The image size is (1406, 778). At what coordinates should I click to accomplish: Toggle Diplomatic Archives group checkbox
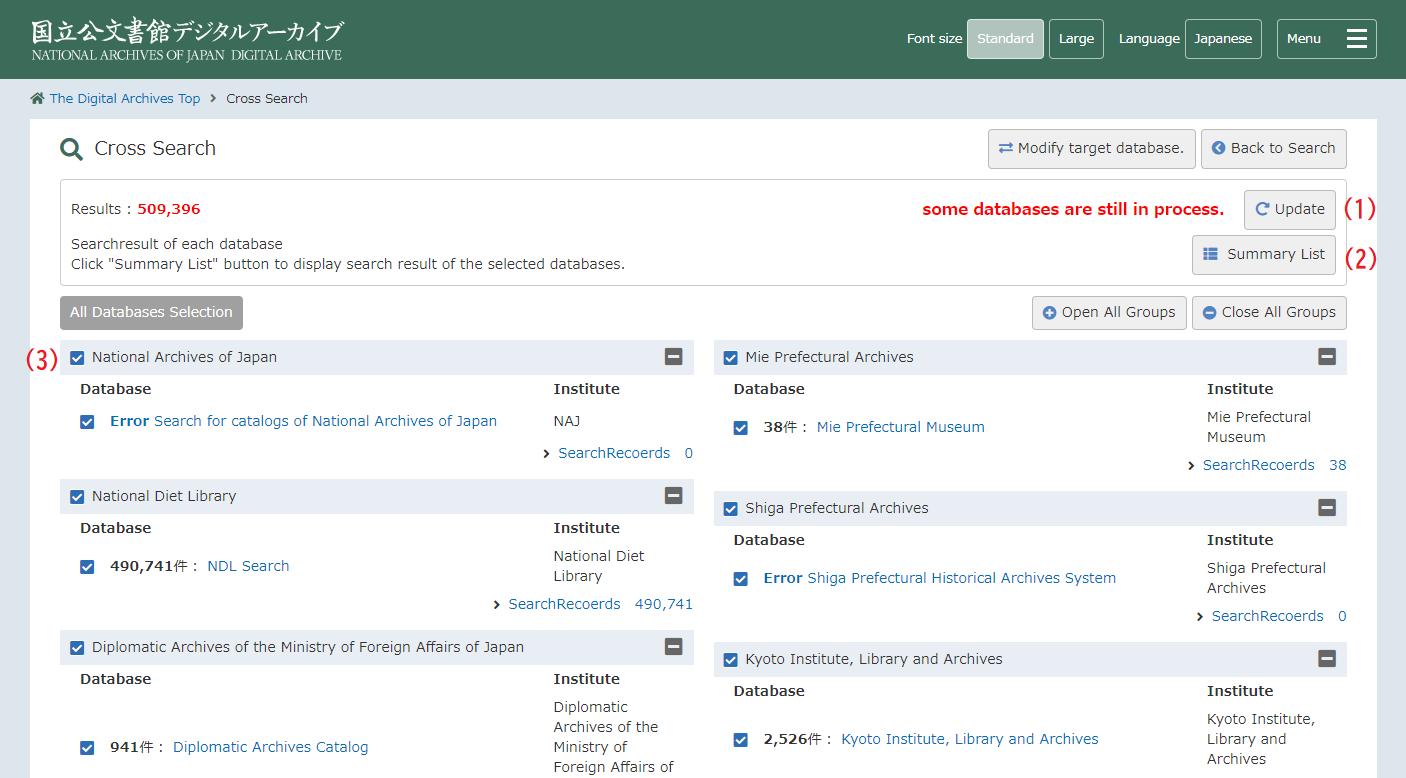point(77,648)
